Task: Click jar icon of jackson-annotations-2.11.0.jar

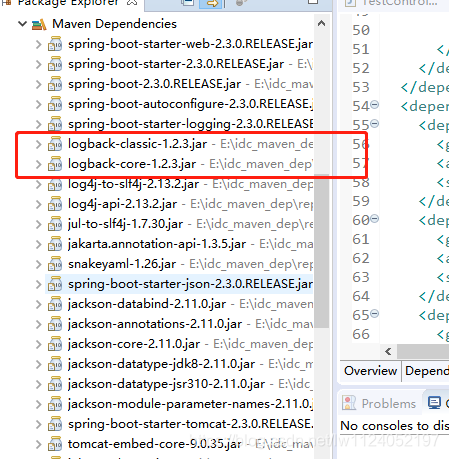Action: pyautogui.click(x=55, y=324)
